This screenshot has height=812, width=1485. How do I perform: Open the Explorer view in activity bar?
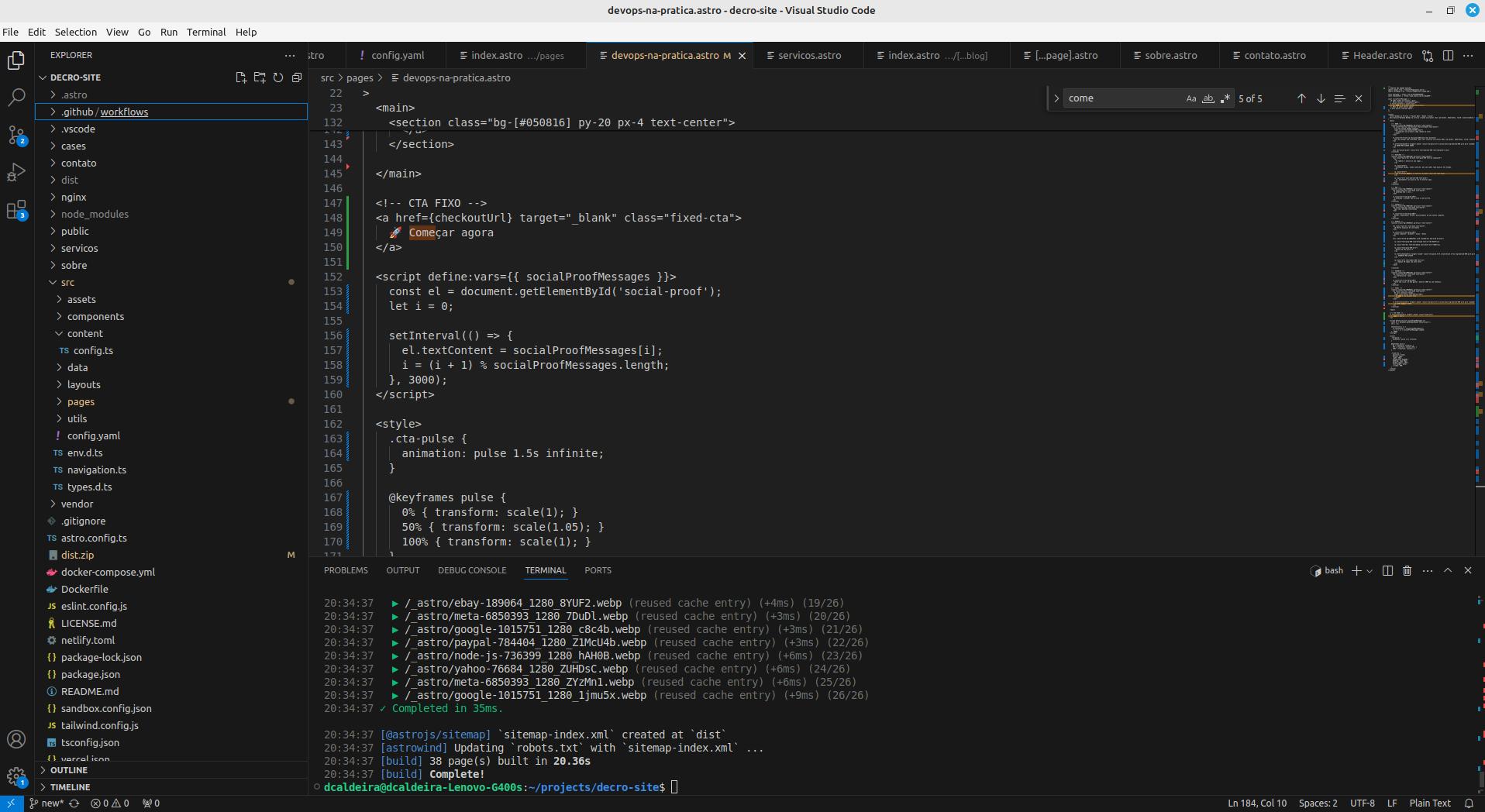click(16, 60)
